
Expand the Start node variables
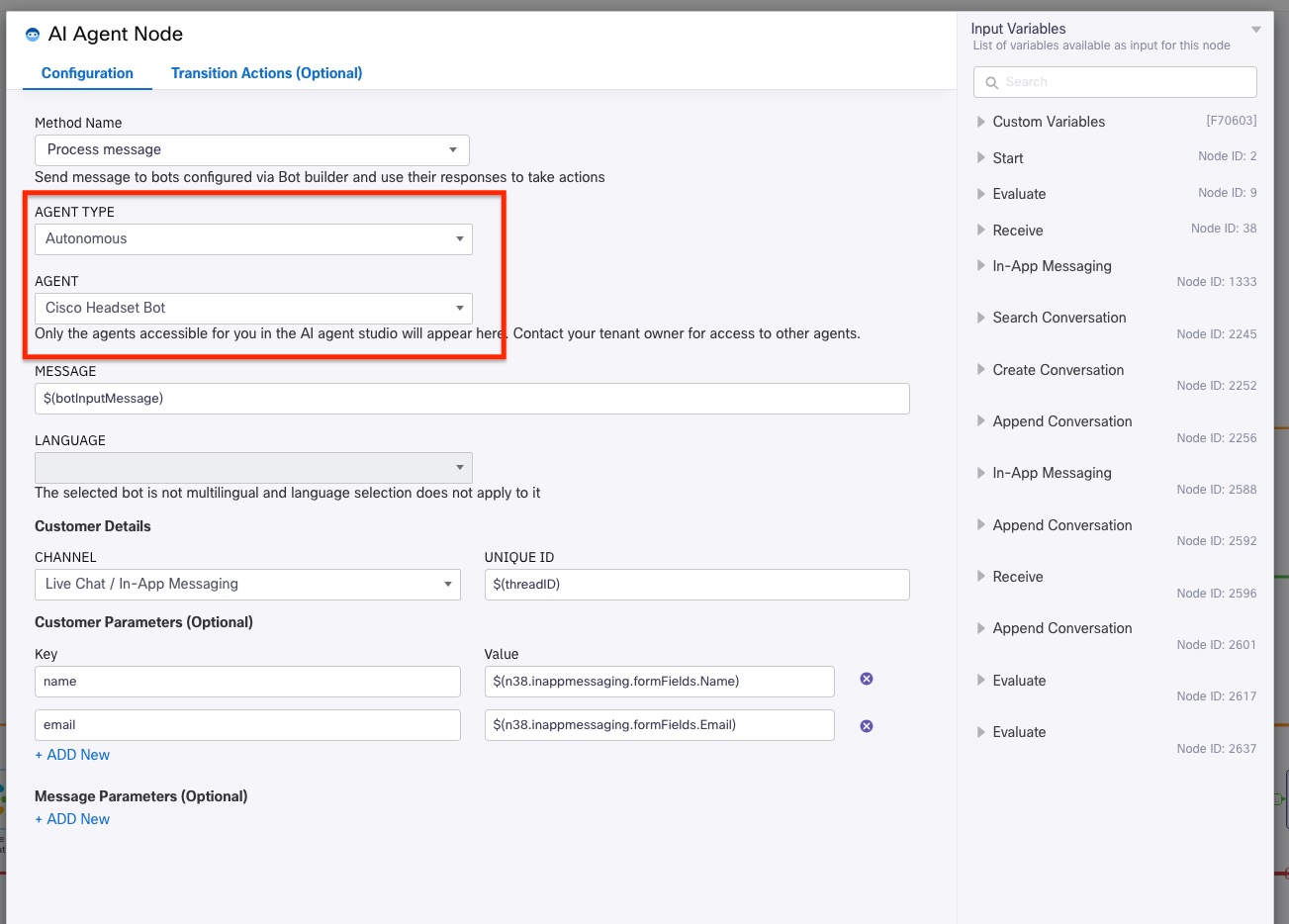pos(981,158)
